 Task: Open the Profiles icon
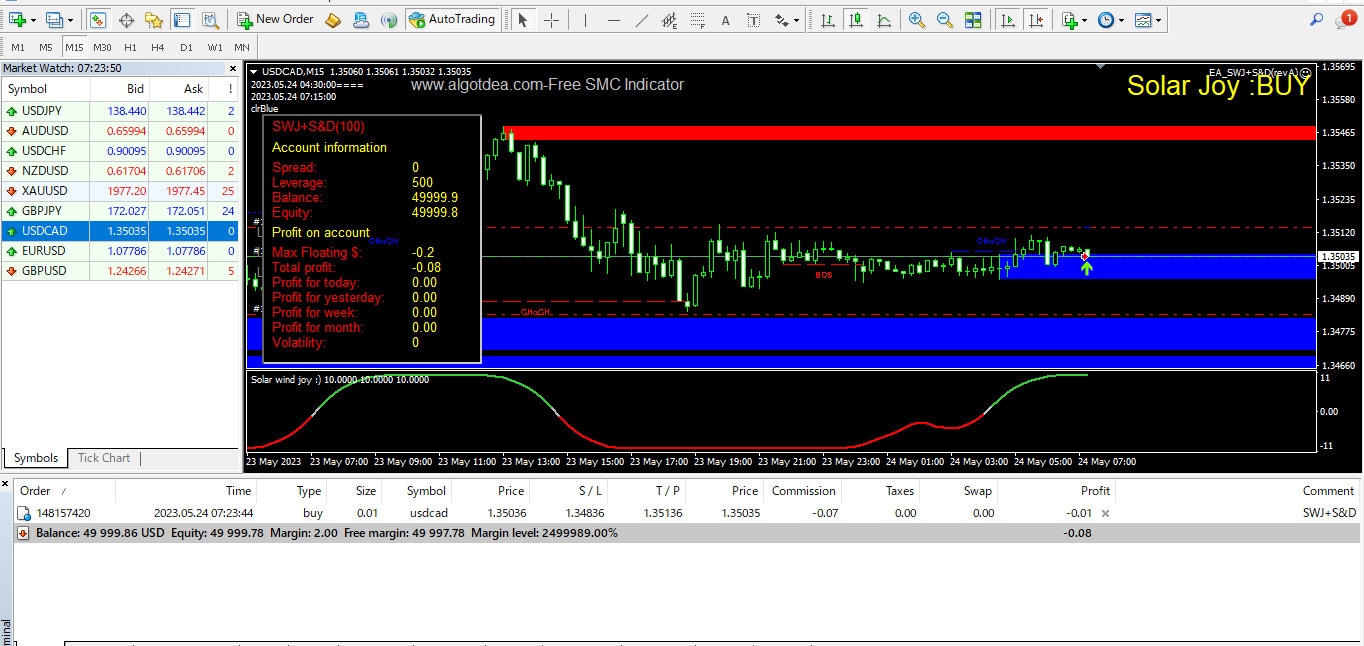coord(54,19)
